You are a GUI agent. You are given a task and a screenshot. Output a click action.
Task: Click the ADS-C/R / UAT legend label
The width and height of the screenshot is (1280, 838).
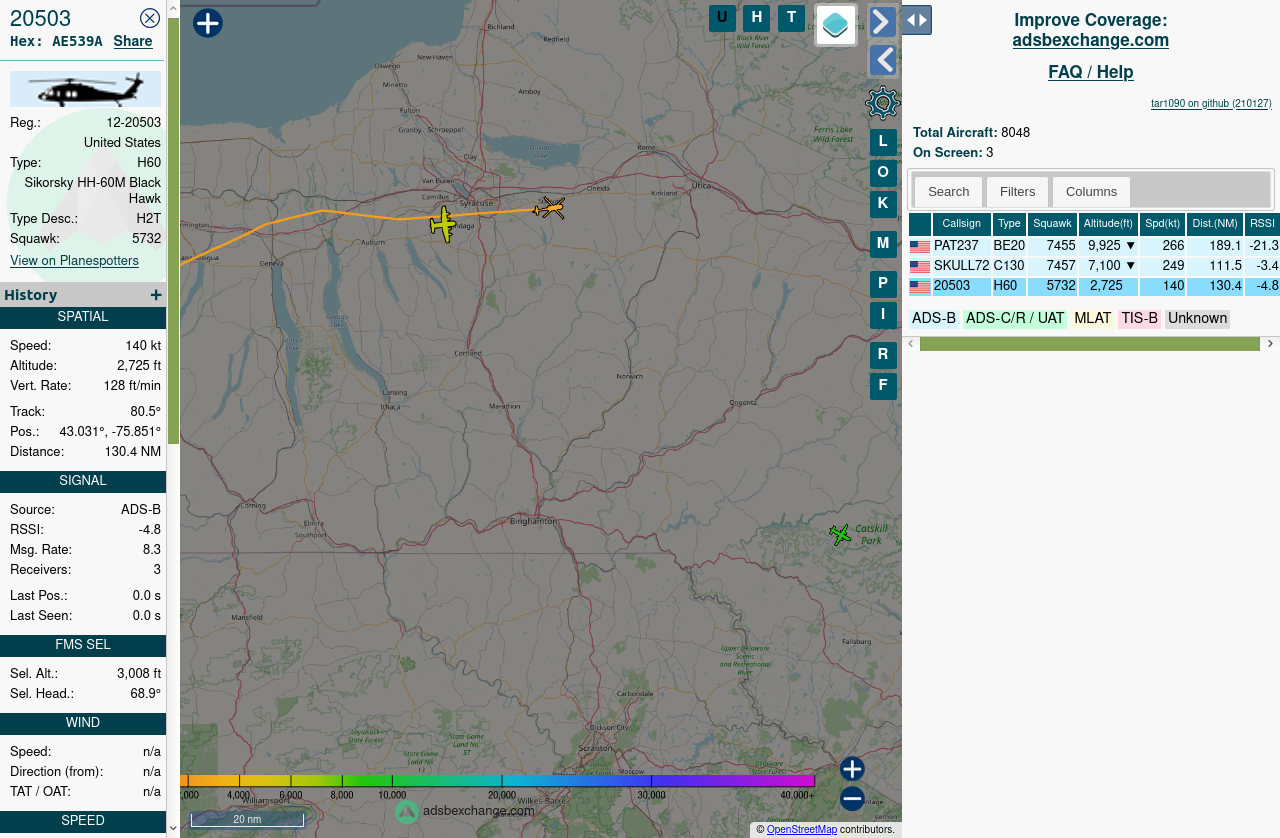(x=1015, y=319)
